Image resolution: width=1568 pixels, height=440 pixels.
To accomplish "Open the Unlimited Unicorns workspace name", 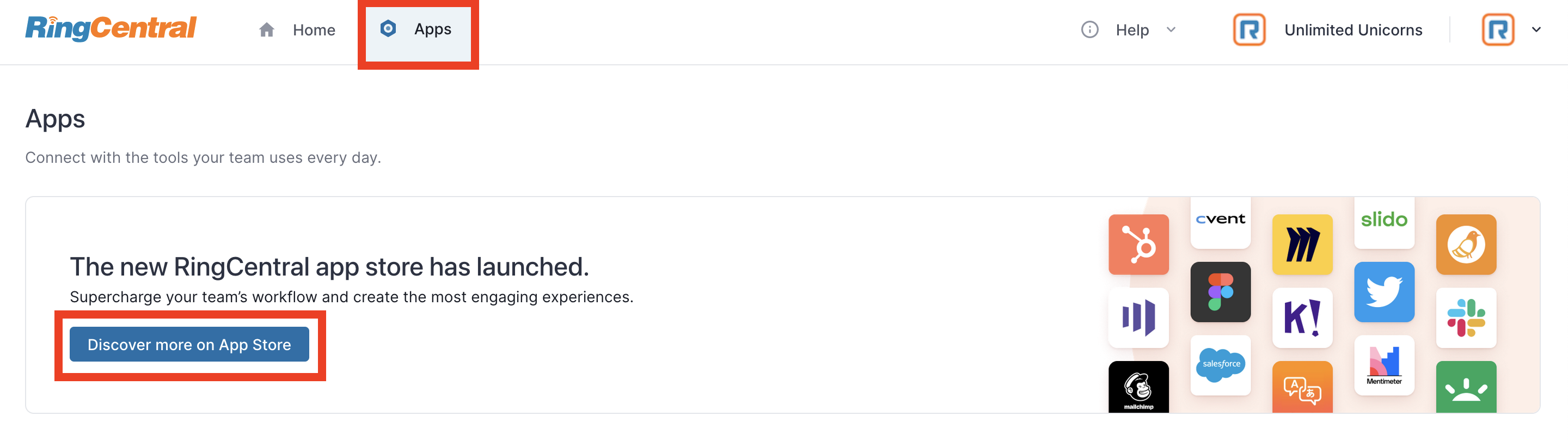I will tap(1353, 30).
